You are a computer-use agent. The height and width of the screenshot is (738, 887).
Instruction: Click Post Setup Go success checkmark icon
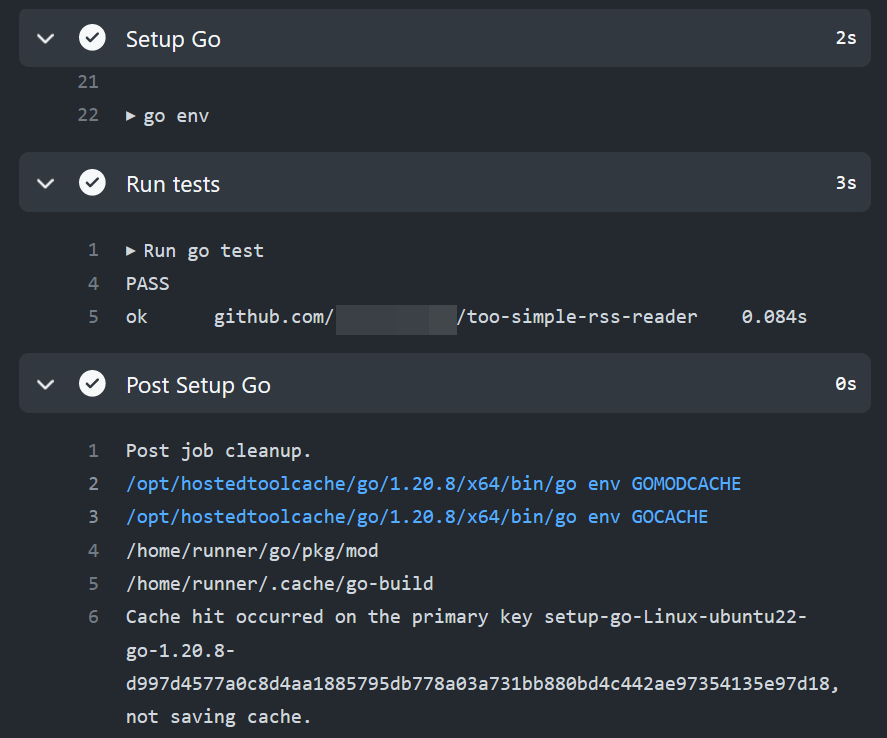click(x=92, y=385)
